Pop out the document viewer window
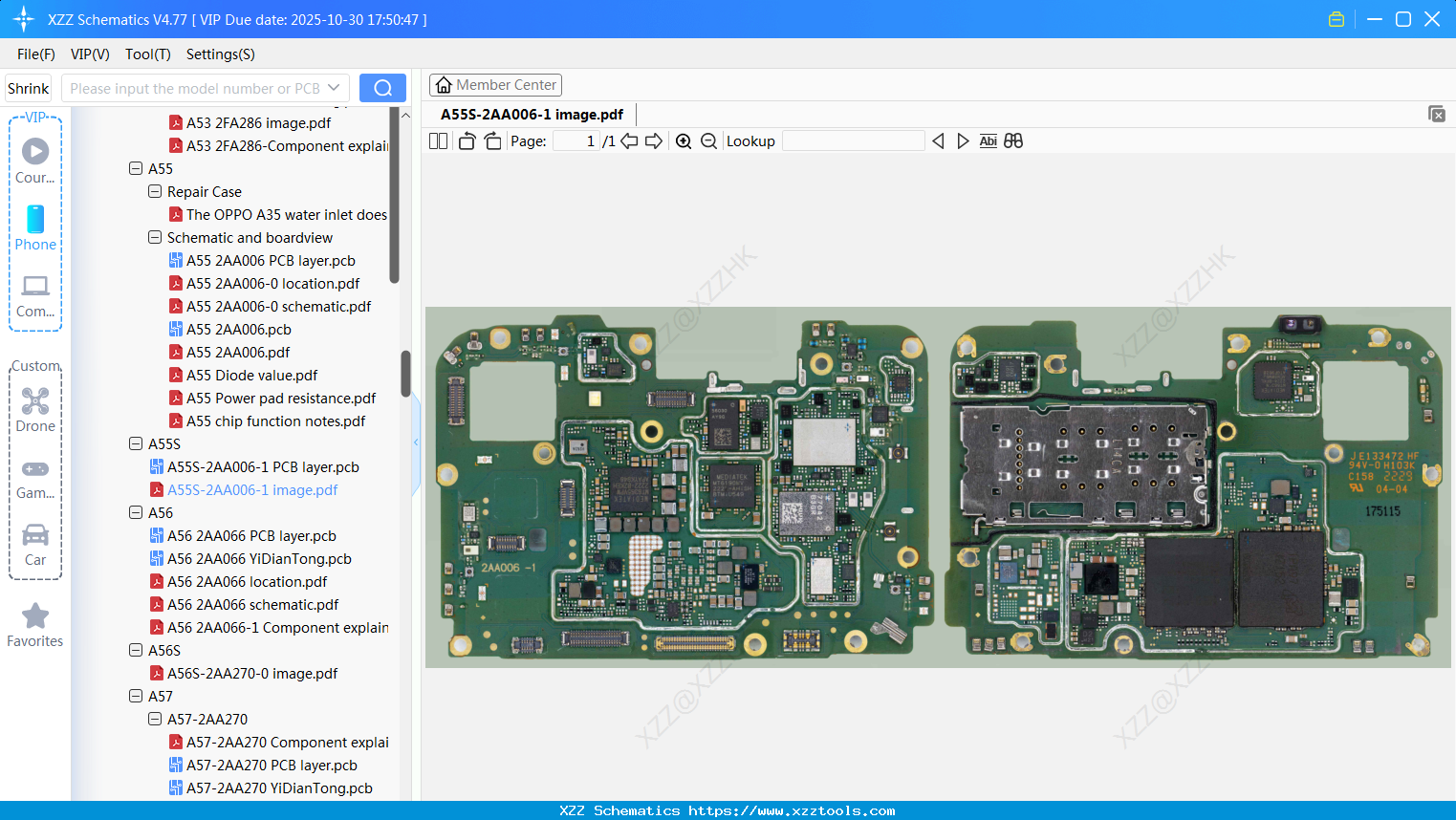1456x820 pixels. [1436, 114]
